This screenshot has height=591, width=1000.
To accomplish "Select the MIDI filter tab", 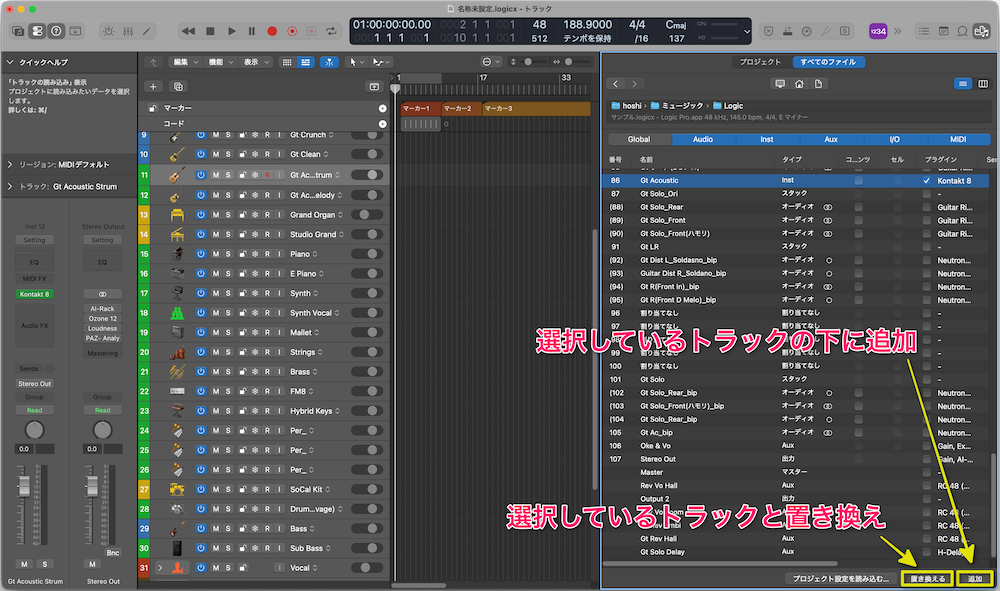I will click(958, 139).
